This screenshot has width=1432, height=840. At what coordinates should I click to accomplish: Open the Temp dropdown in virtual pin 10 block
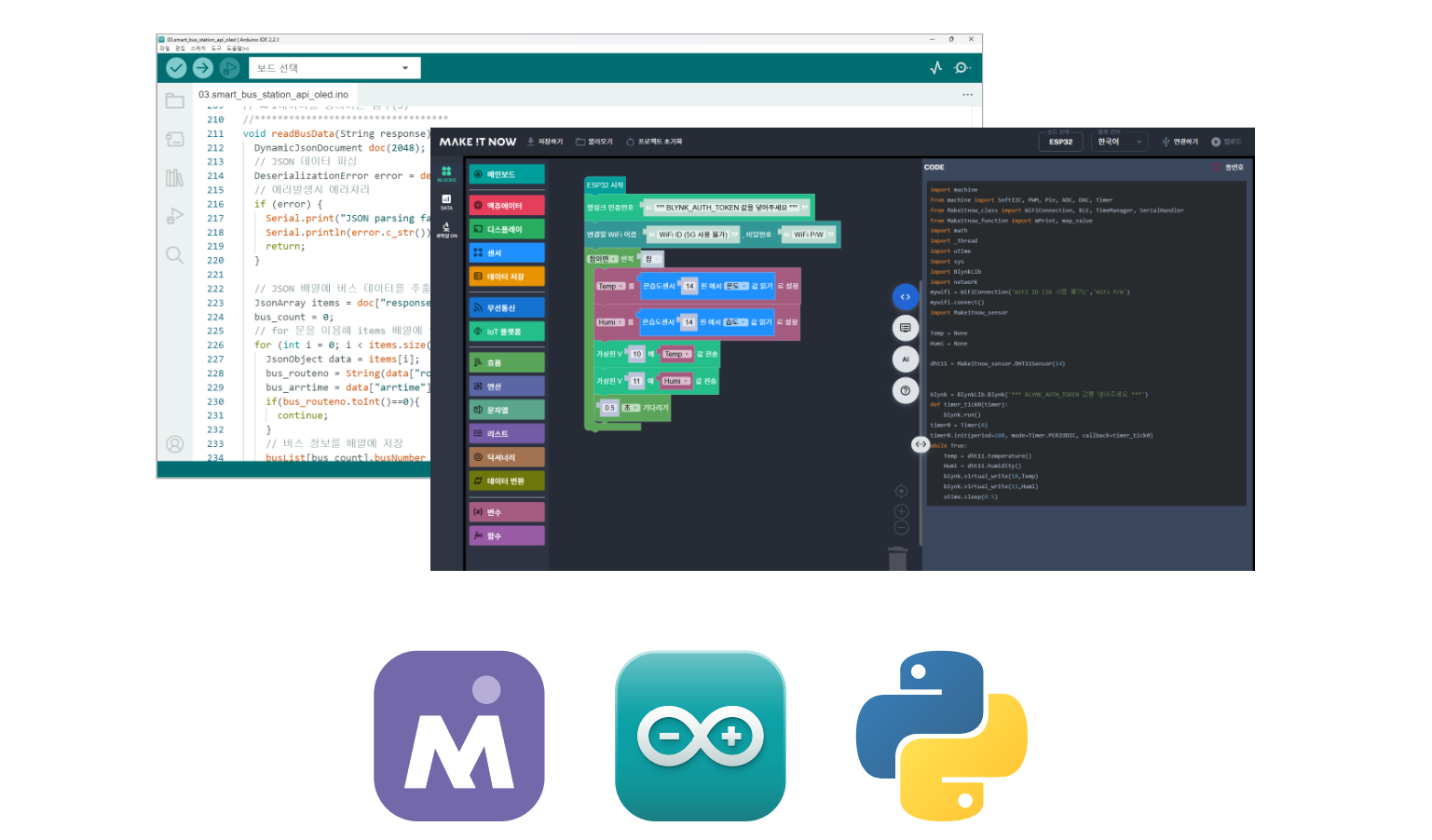click(x=676, y=354)
